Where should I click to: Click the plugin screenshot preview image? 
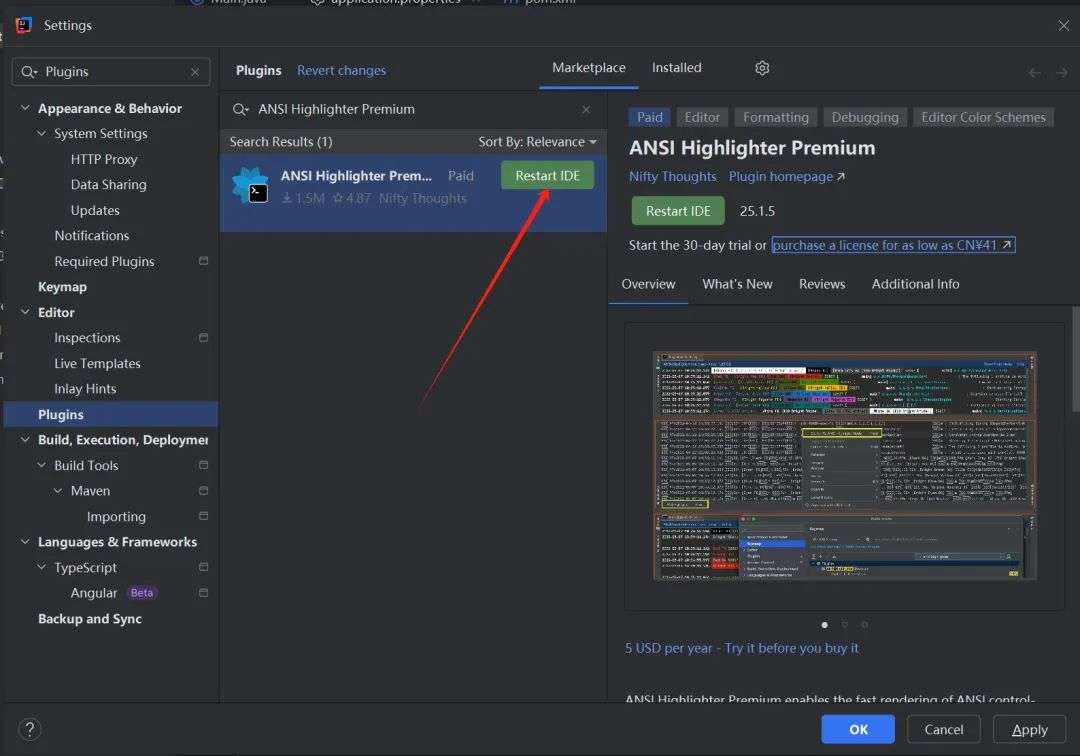(x=845, y=466)
